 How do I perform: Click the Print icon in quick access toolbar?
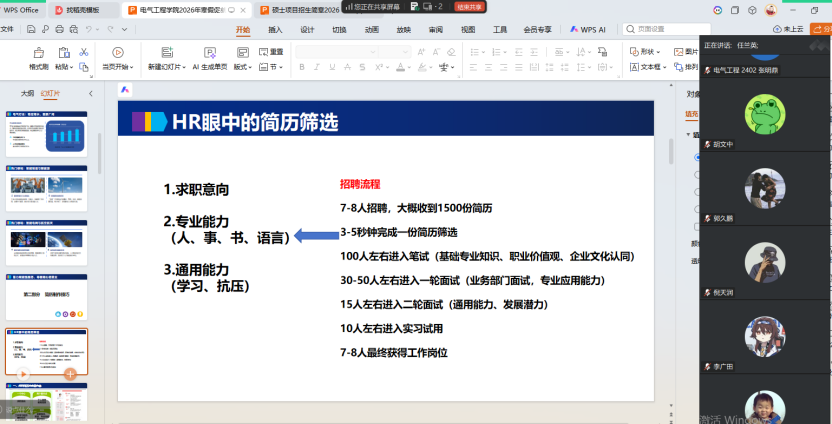point(59,30)
